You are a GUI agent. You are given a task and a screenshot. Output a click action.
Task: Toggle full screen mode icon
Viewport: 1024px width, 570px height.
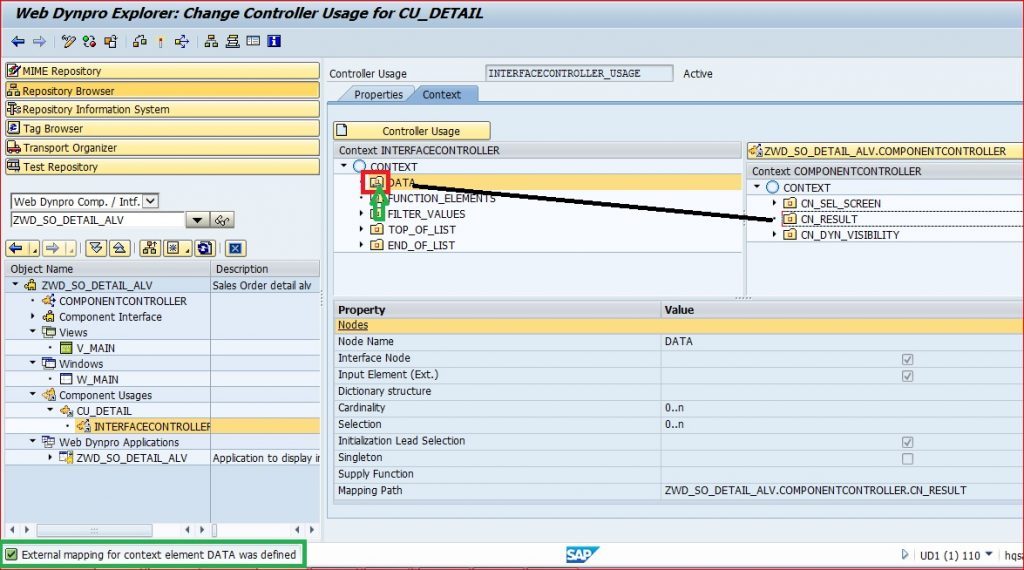point(253,42)
